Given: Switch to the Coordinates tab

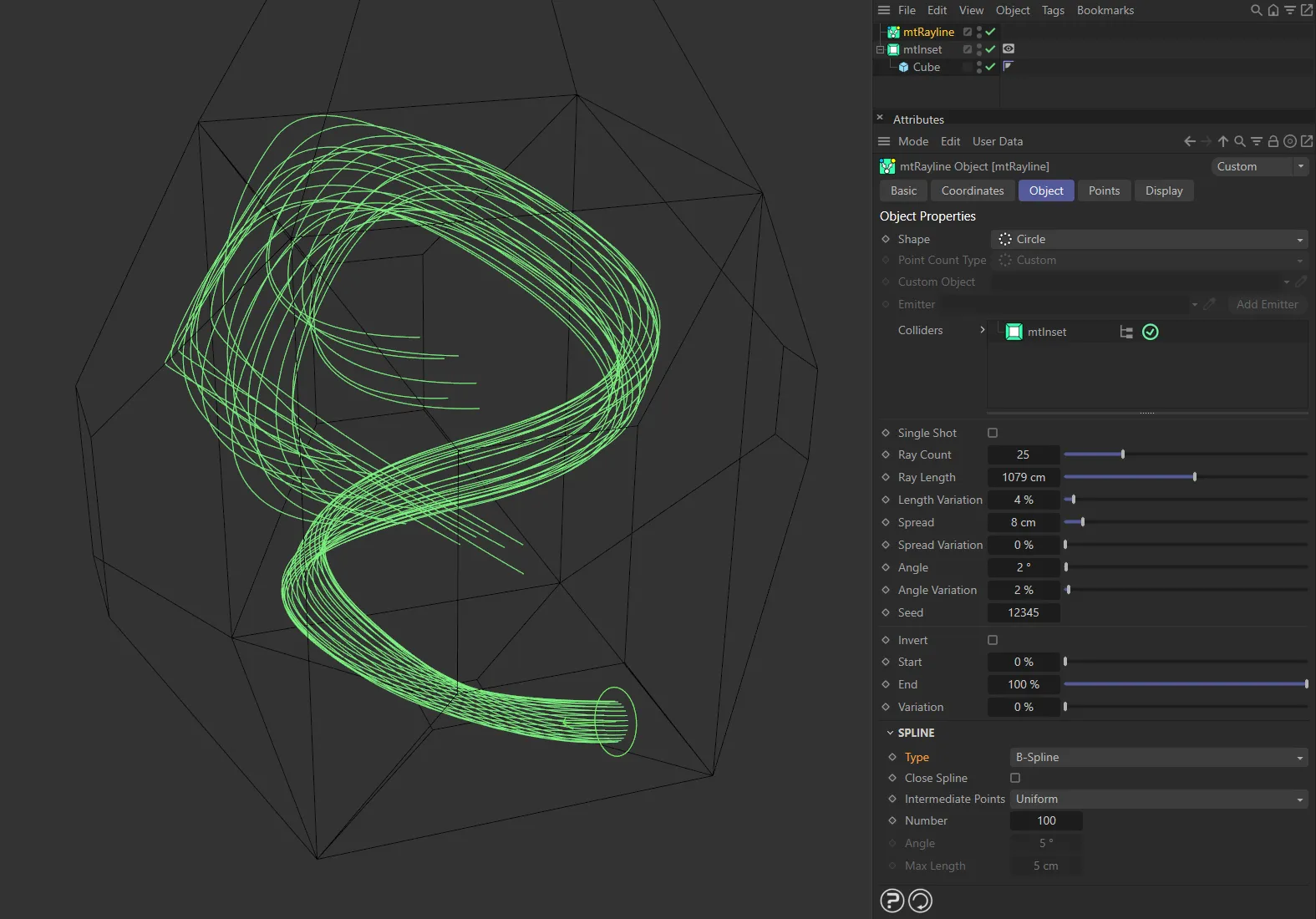Looking at the screenshot, I should (x=973, y=190).
